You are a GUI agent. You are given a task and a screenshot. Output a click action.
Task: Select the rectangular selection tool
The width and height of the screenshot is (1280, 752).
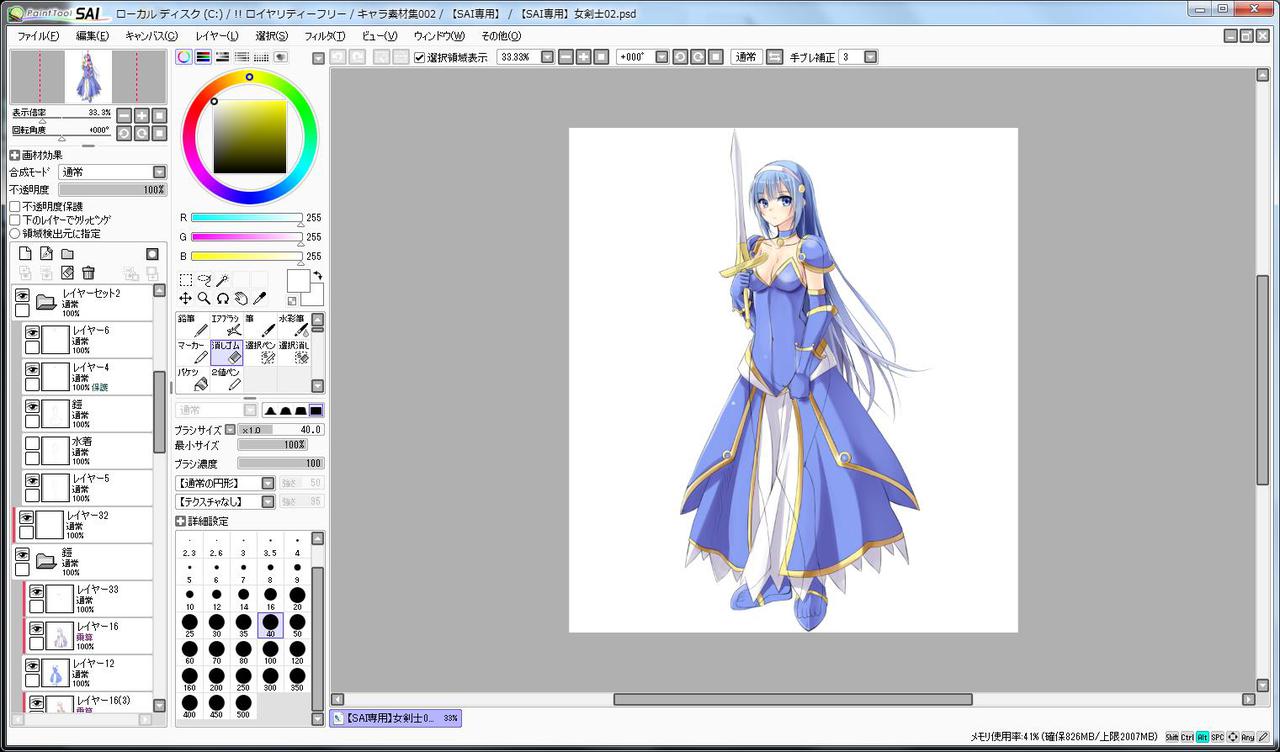(x=186, y=280)
